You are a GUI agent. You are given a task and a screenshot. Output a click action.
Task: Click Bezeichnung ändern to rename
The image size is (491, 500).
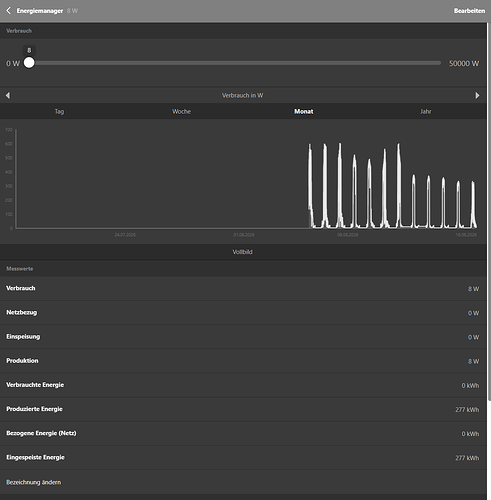click(34, 482)
